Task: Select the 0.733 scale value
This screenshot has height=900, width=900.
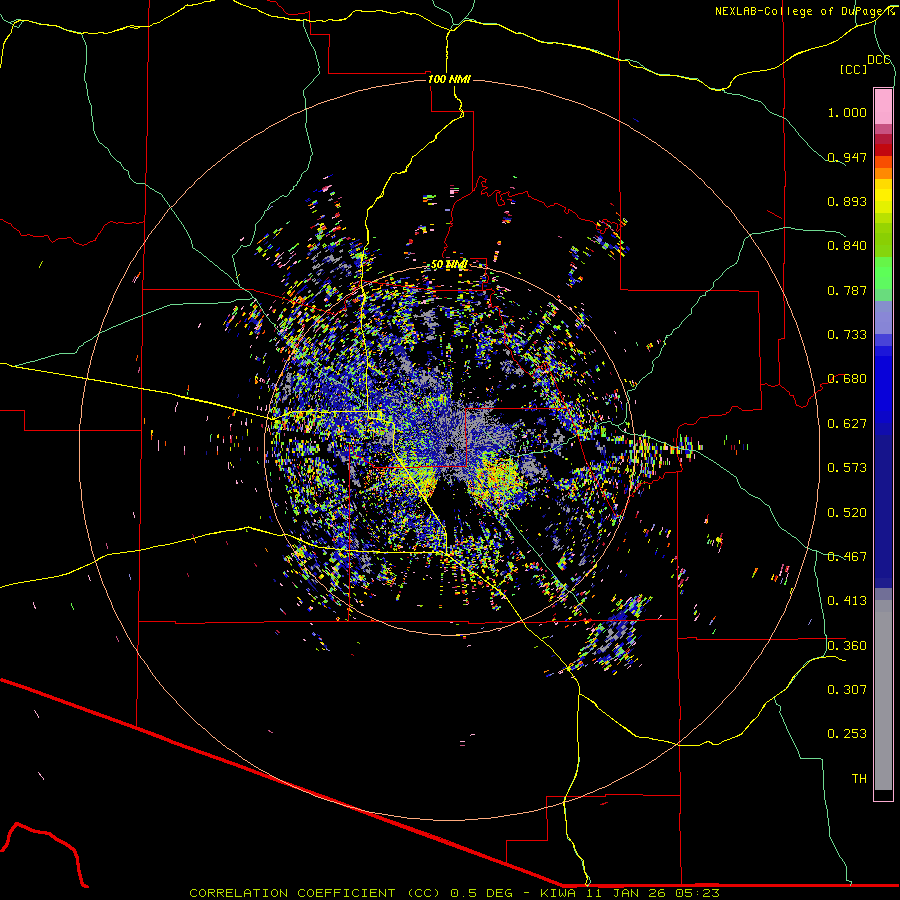Action: click(847, 335)
